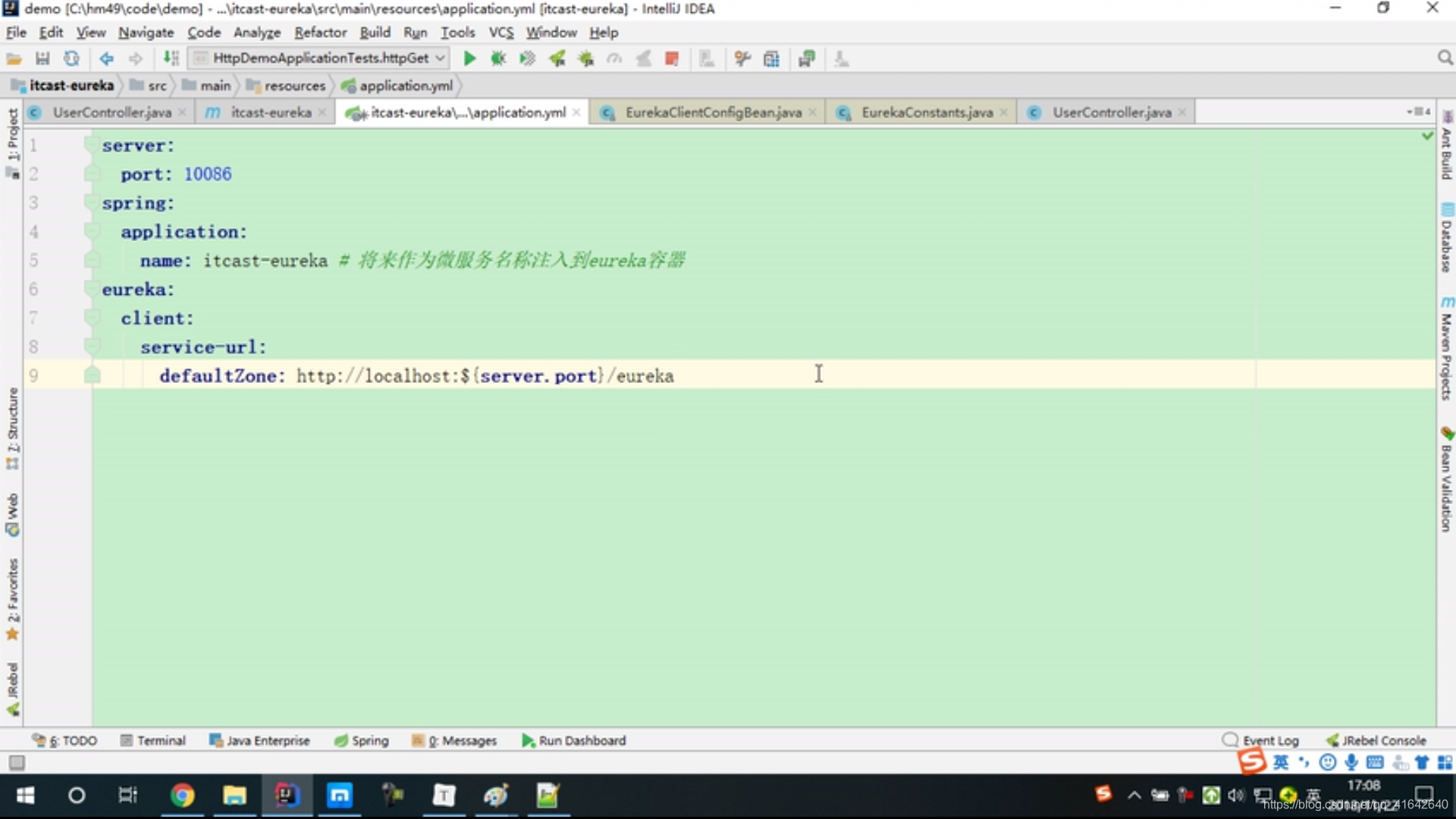Open the Navigate menu
This screenshot has height=819, width=1456.
click(x=146, y=33)
